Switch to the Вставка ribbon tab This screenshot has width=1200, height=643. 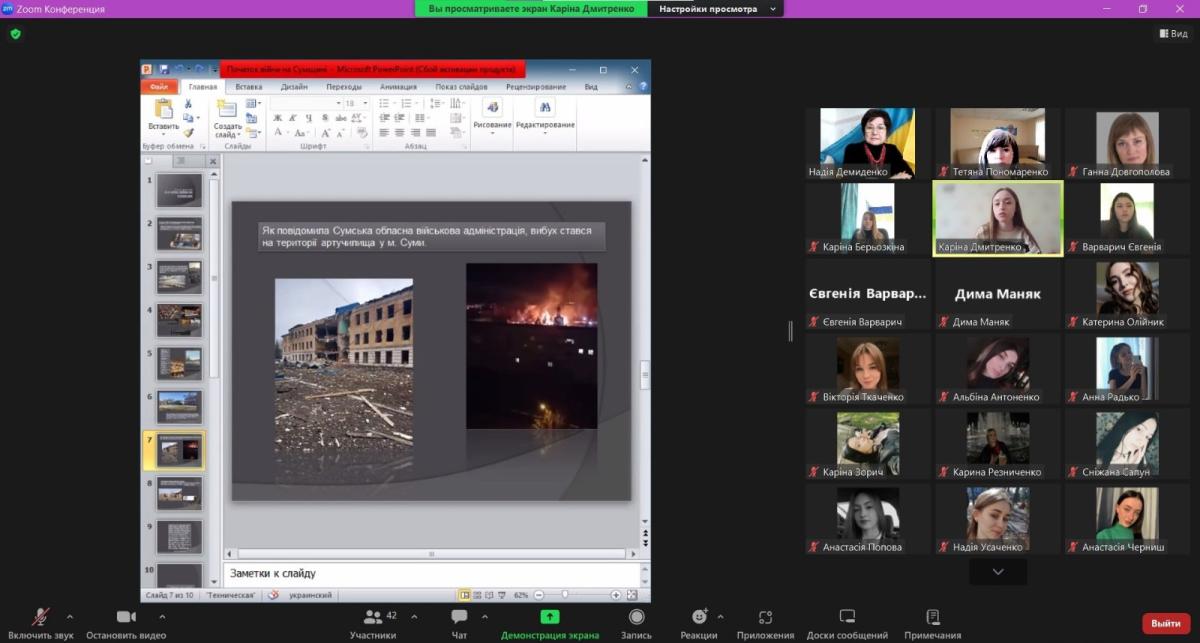tap(249, 87)
